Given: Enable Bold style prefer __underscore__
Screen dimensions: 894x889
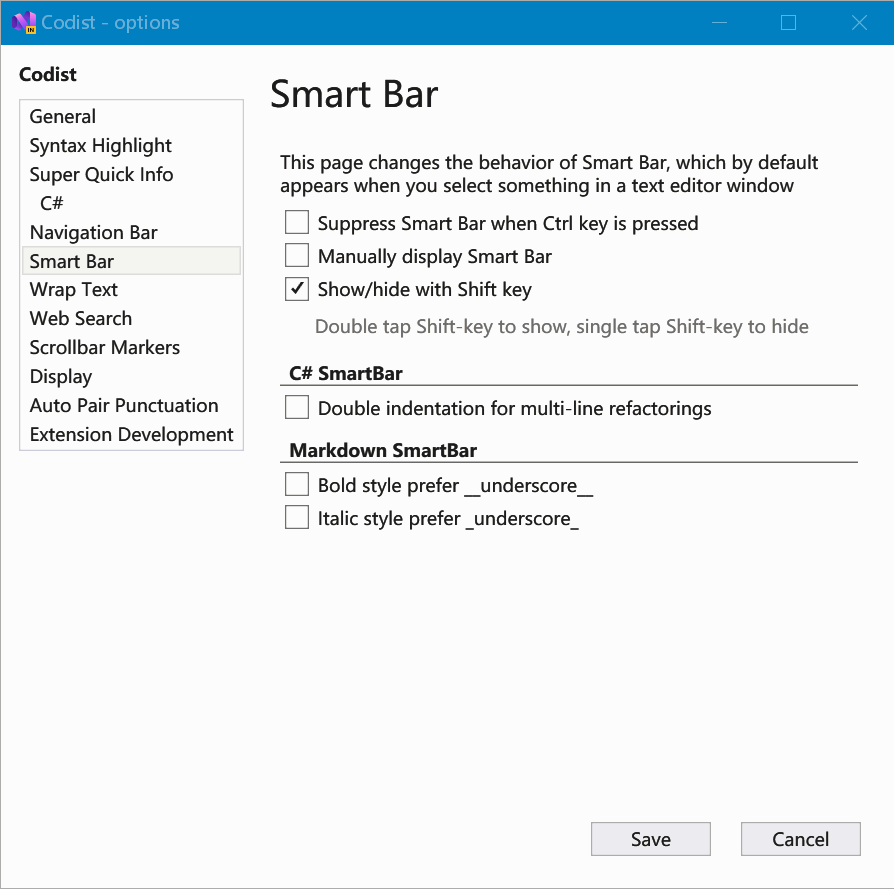Looking at the screenshot, I should (x=297, y=485).
